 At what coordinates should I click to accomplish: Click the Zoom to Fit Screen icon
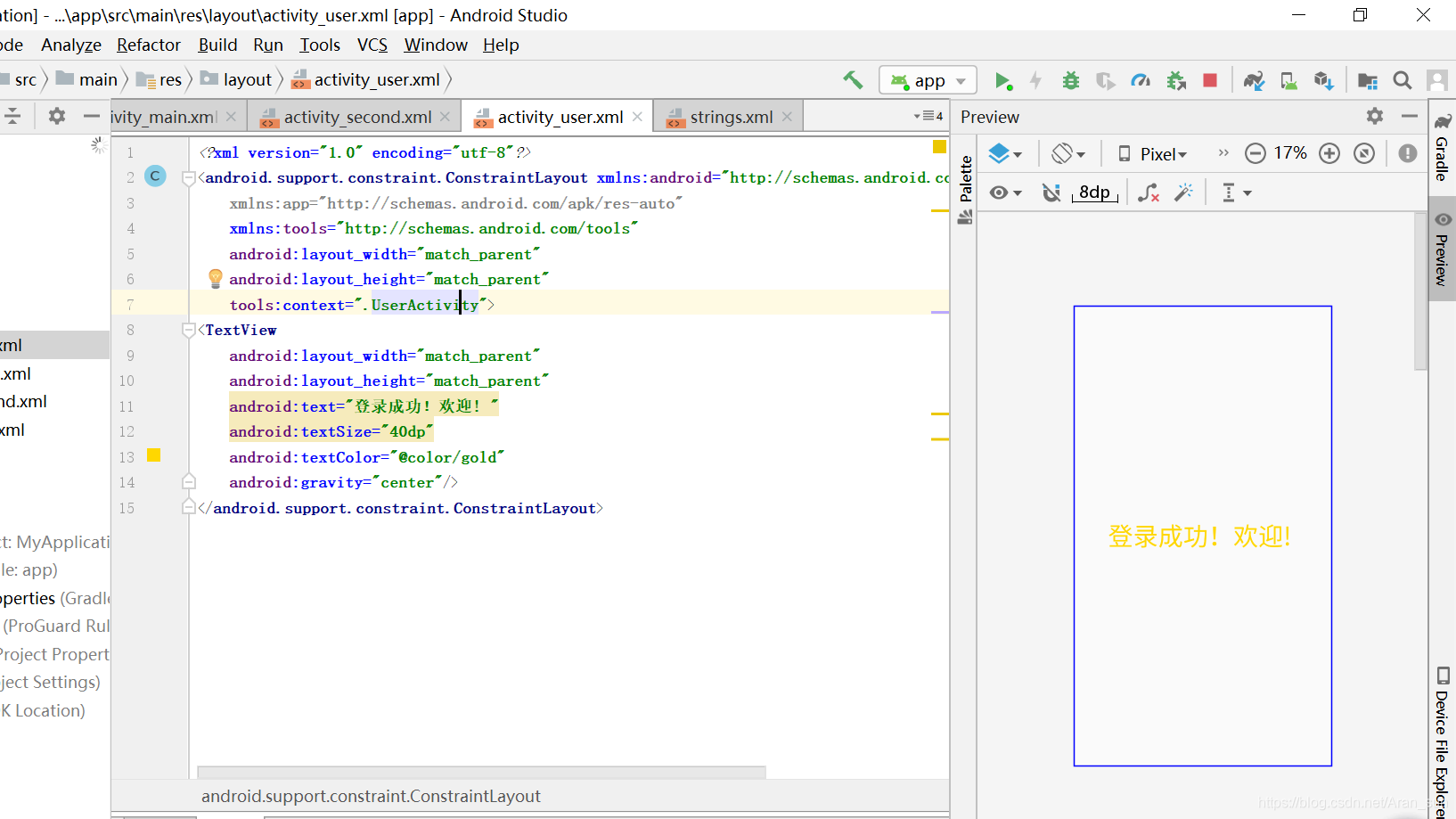(1364, 153)
